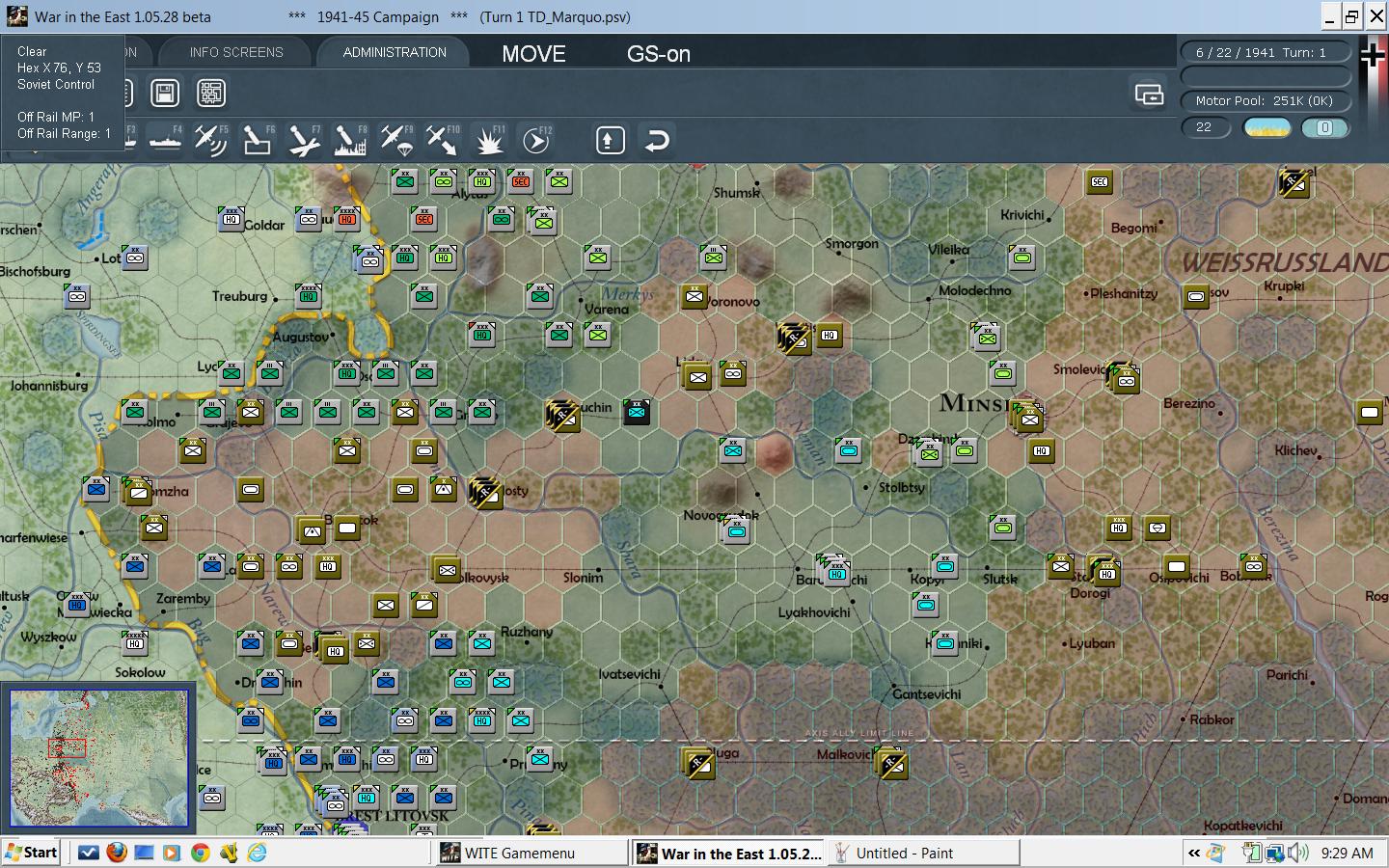Click the War in the East taskbar button
Image resolution: width=1389 pixels, height=868 pixels.
[x=728, y=853]
